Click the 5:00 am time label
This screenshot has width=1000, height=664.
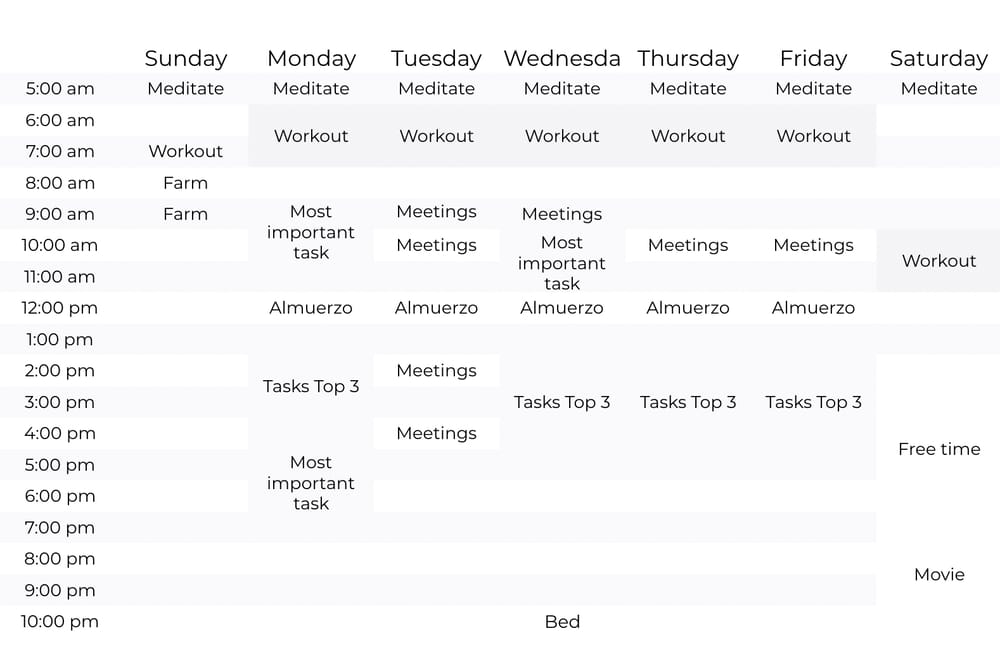[x=59, y=89]
